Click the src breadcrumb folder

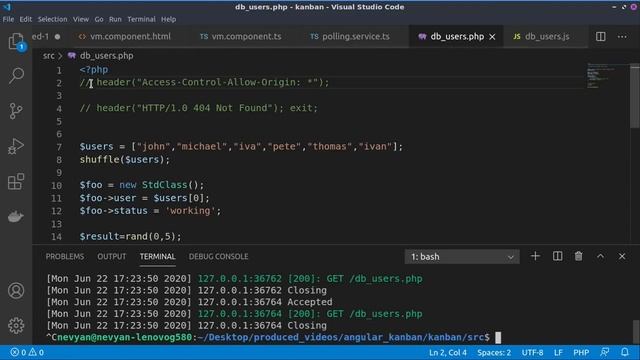tap(49, 56)
